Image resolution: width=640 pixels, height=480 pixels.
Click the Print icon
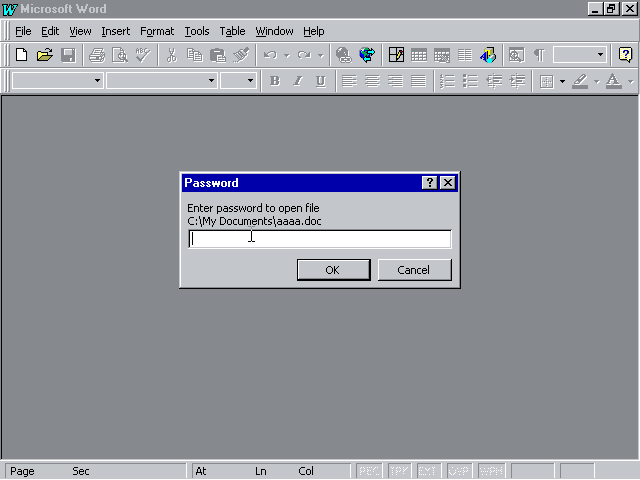click(97, 55)
